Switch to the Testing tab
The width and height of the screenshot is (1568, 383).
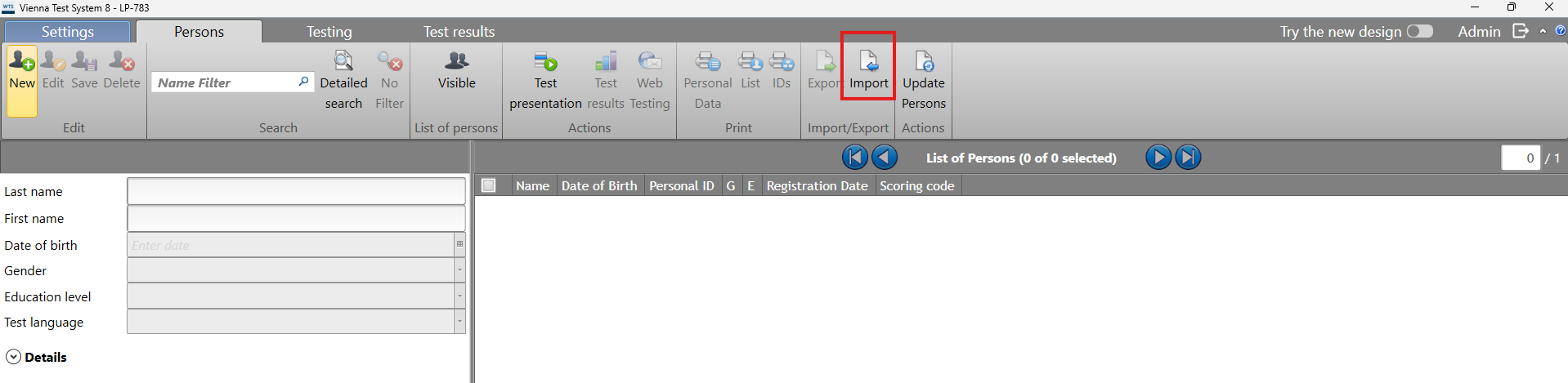tap(329, 32)
